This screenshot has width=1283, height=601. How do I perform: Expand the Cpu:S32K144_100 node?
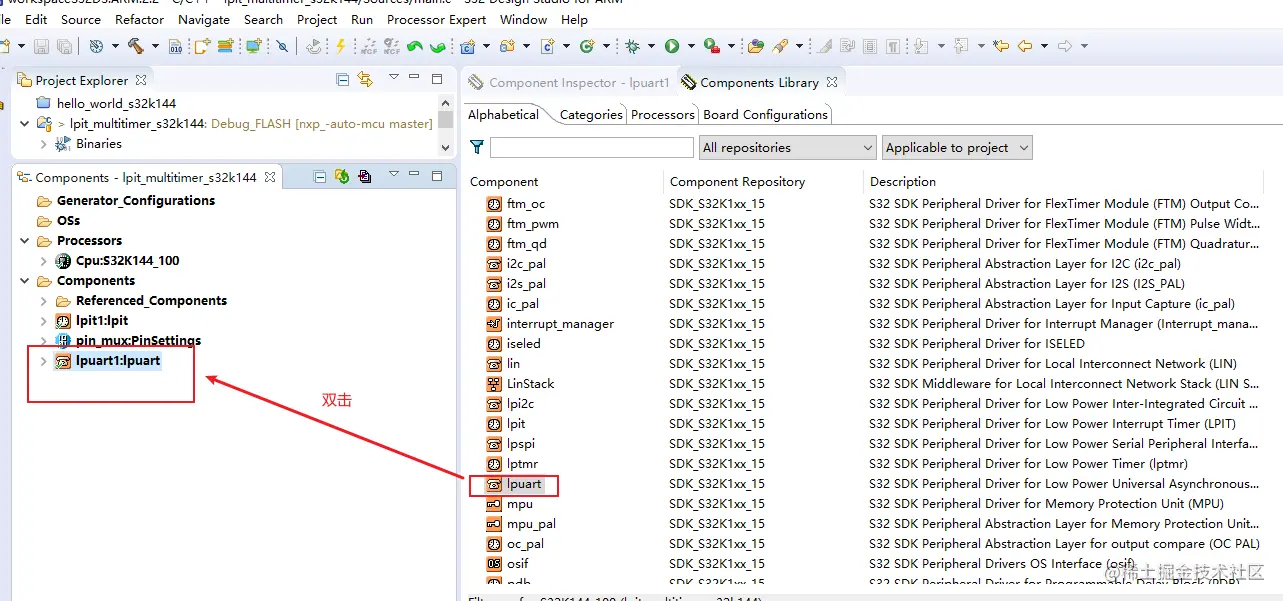[x=43, y=261]
